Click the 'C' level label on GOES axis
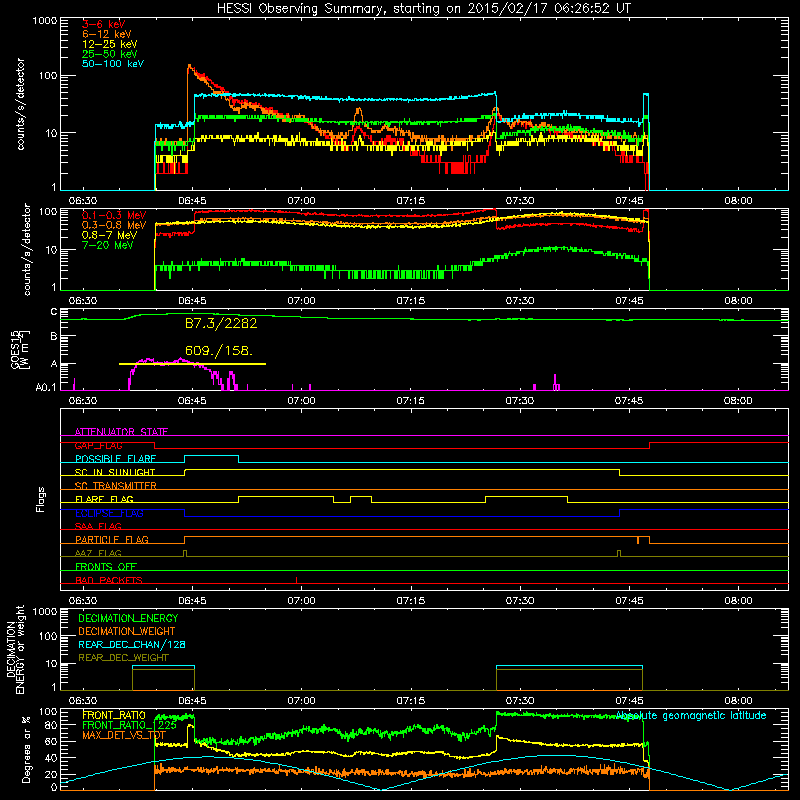 (x=54, y=312)
